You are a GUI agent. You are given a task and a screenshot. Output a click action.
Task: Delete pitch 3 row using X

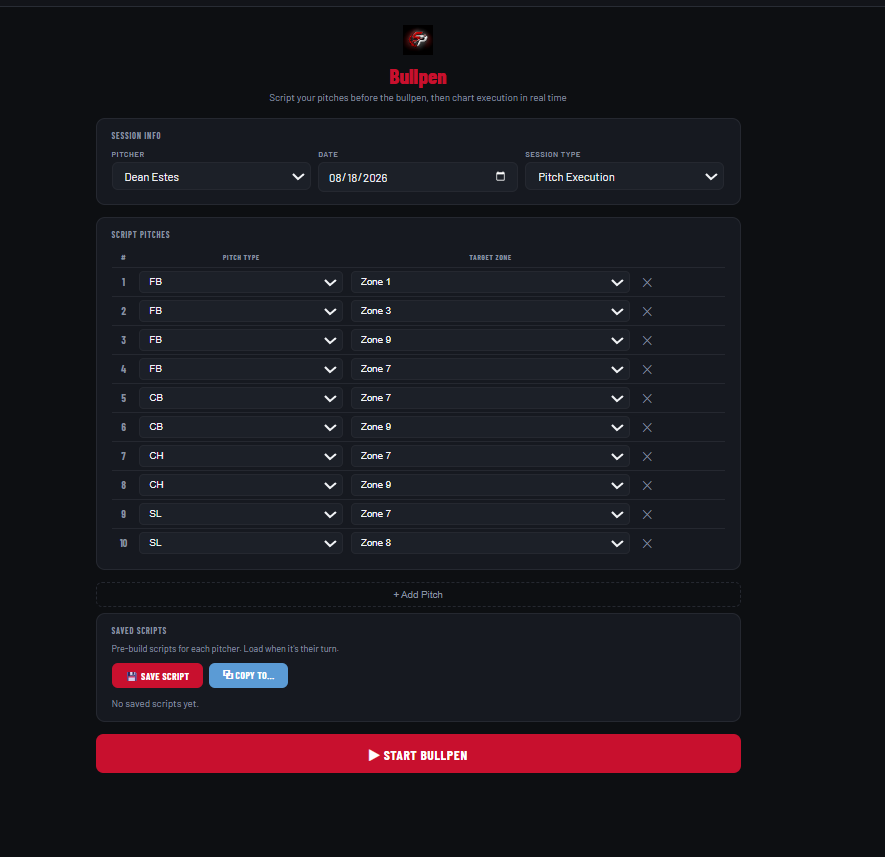647,340
